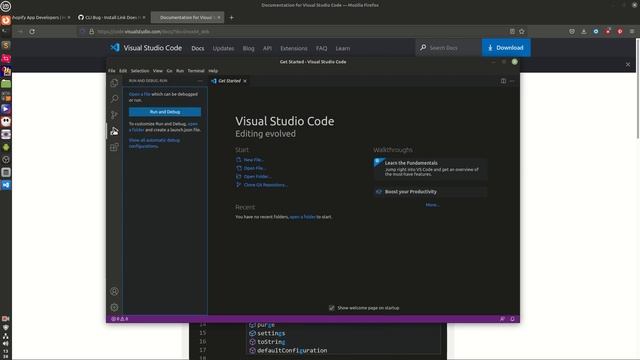
Task: Open the Help menu in VS Code
Action: (213, 71)
